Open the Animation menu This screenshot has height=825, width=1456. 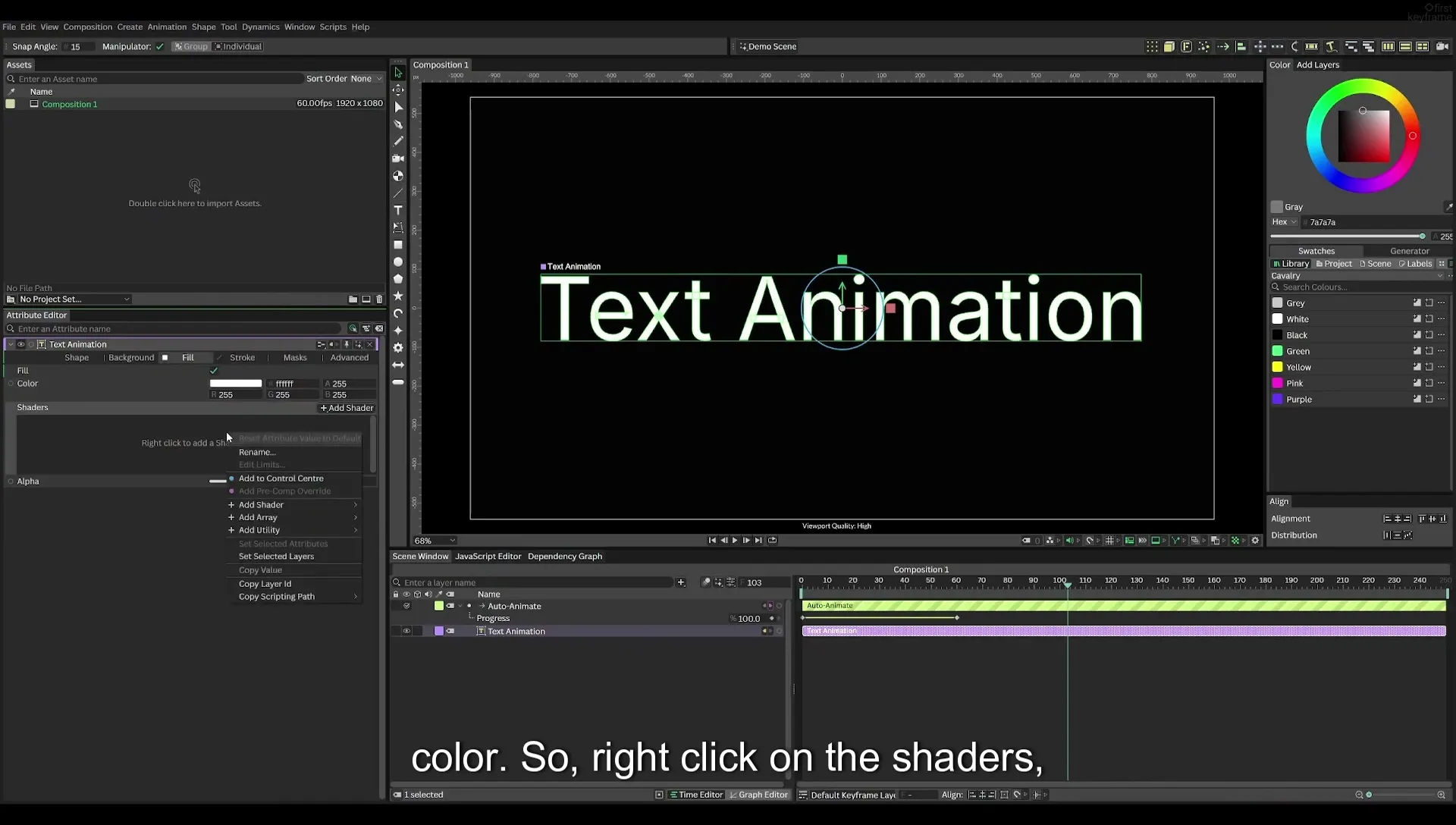(167, 27)
